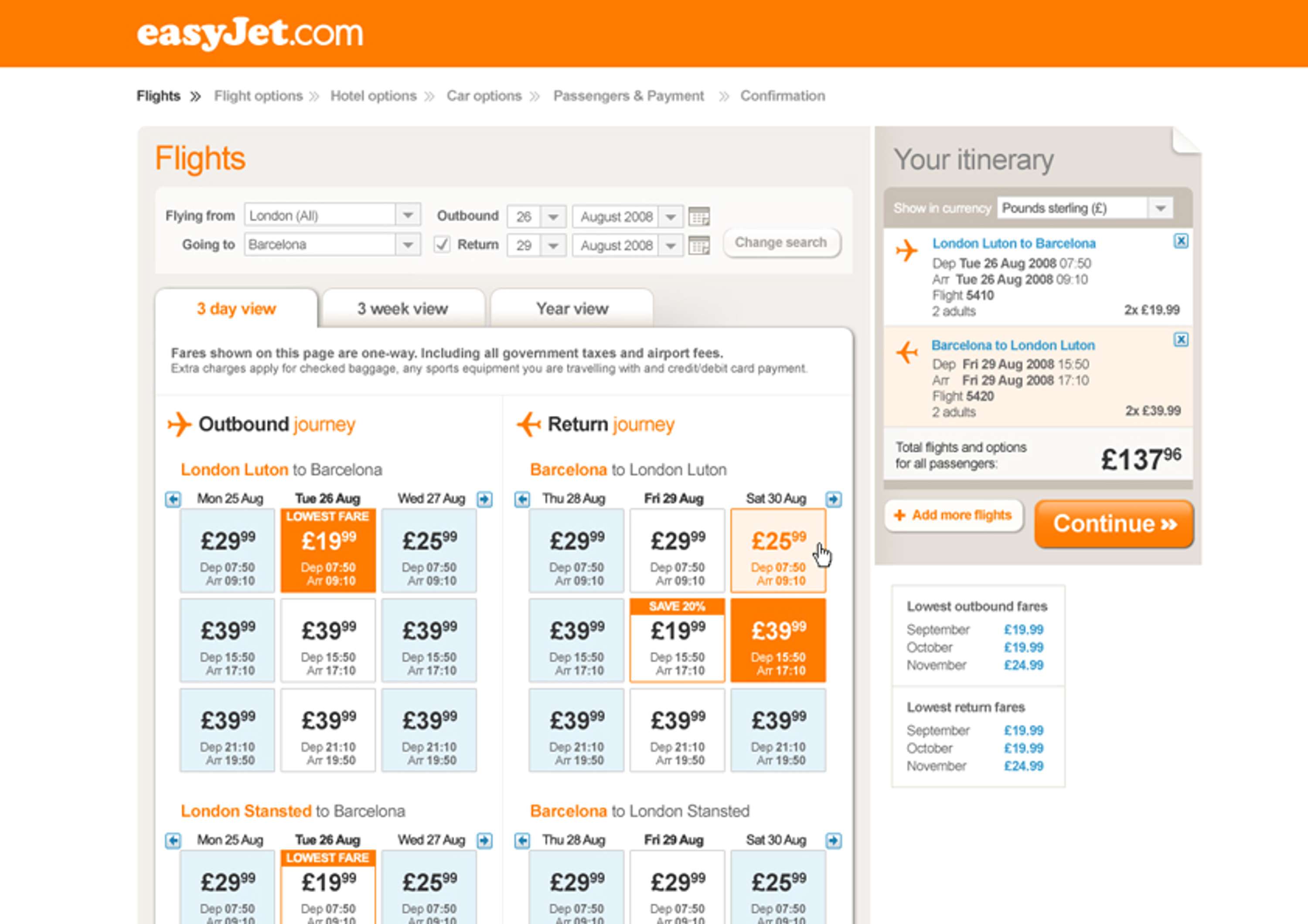Screen dimensions: 1308x924
Task: Click the plane icon beside Barcelona to London Luton itinerary
Action: (x=907, y=352)
